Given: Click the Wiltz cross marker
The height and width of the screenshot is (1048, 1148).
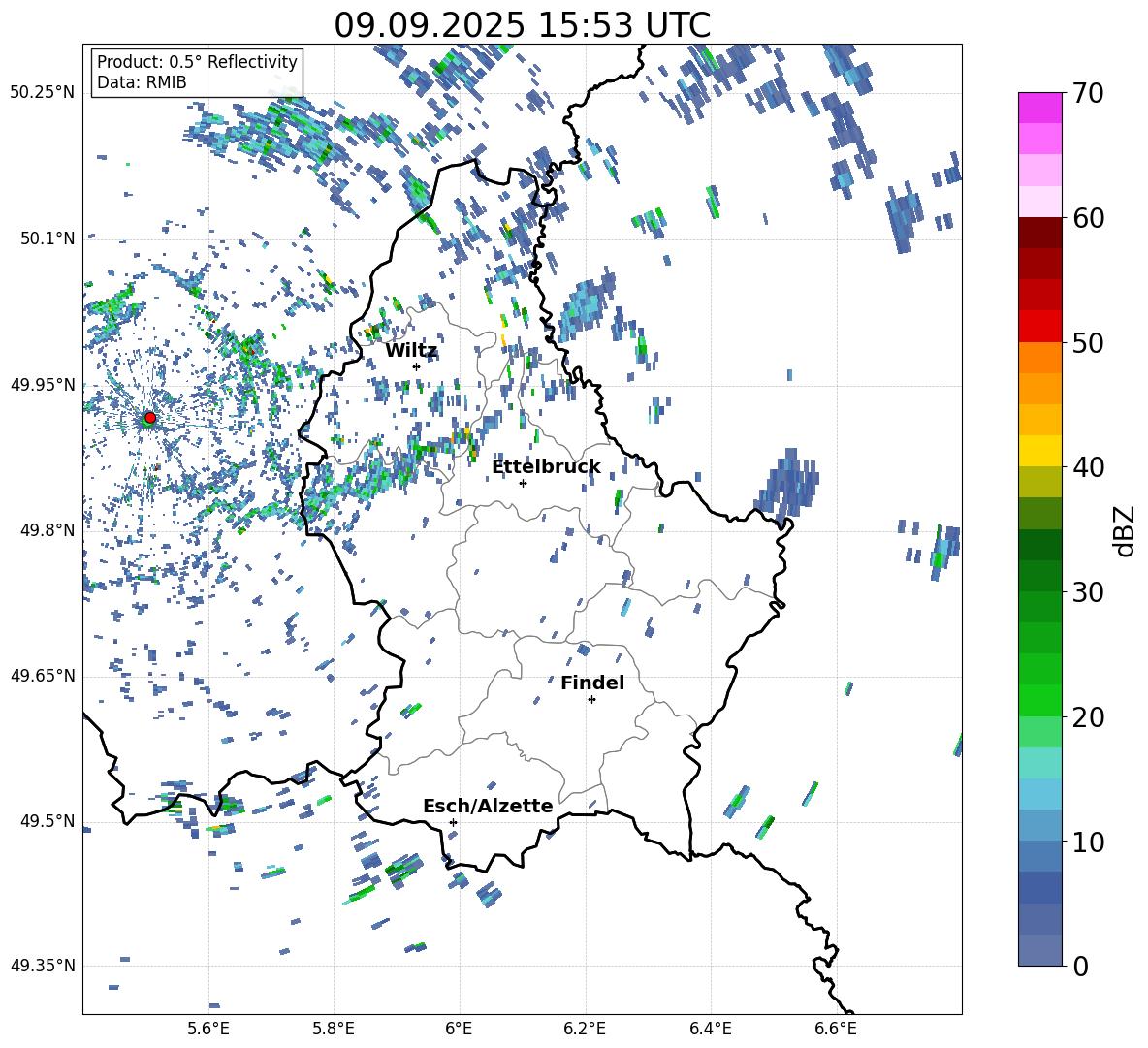Looking at the screenshot, I should point(416,366).
